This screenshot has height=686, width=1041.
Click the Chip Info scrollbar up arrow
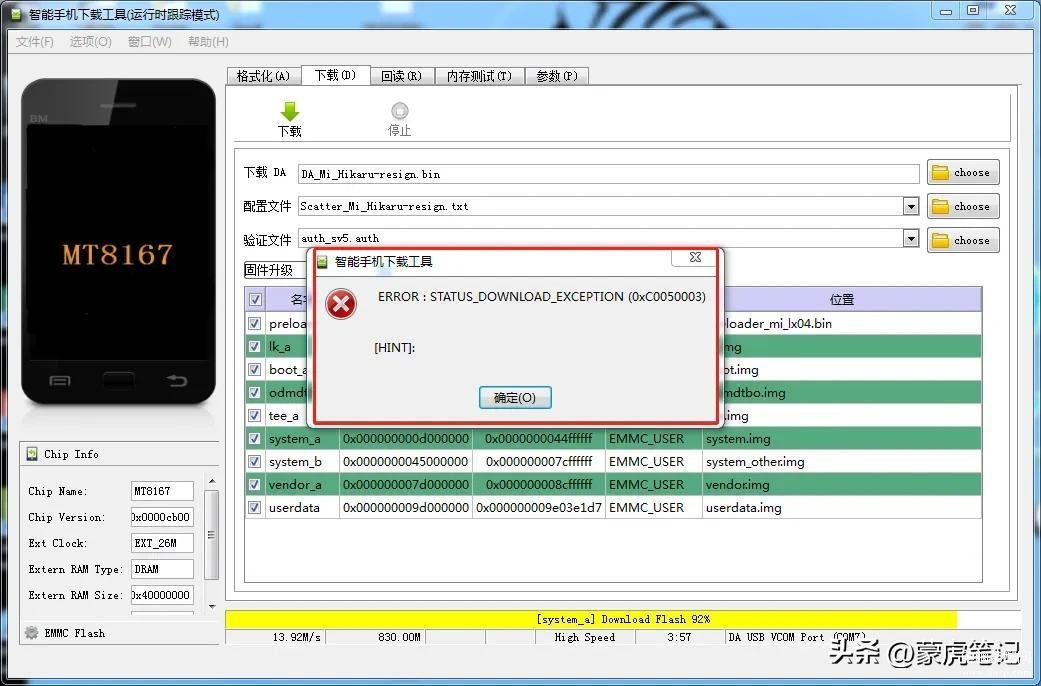click(212, 481)
